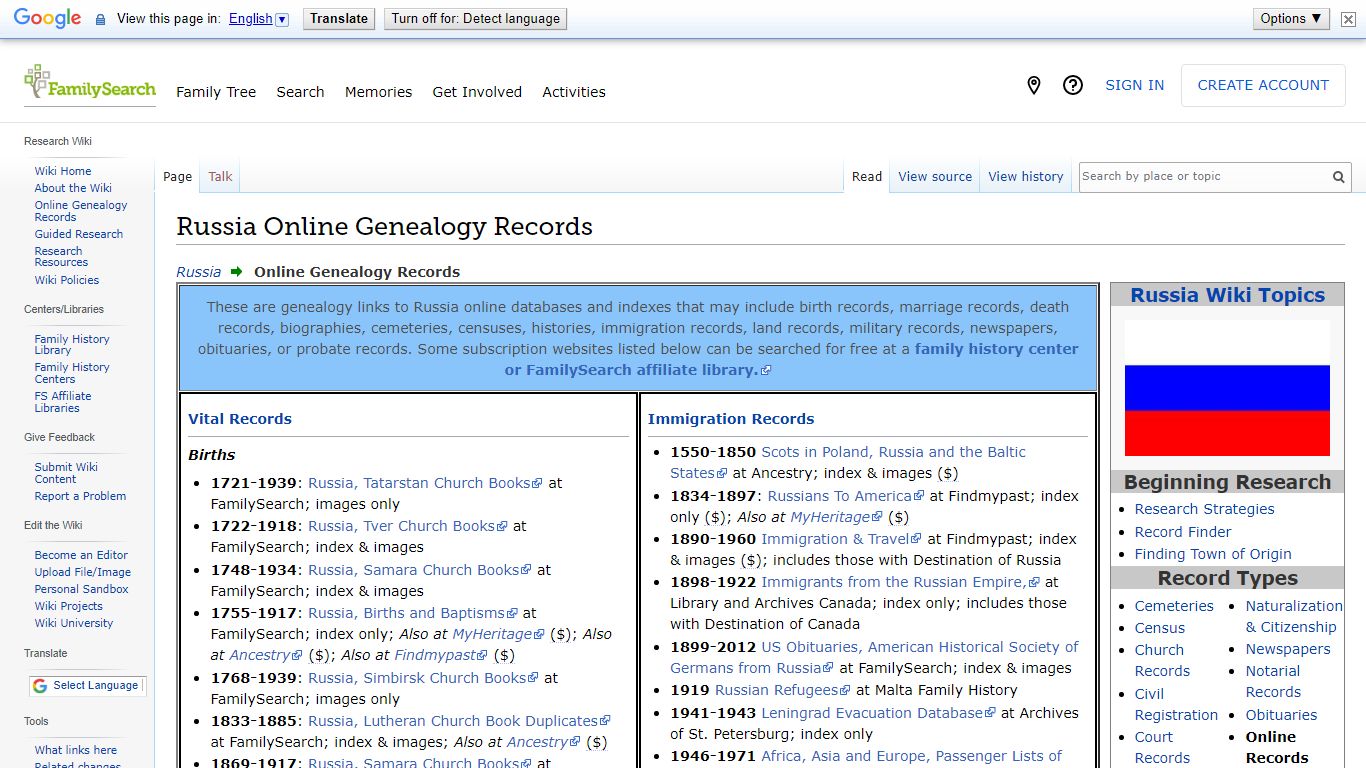Open the FamilySearch logo home link
This screenshot has width=1366, height=768.
point(90,83)
